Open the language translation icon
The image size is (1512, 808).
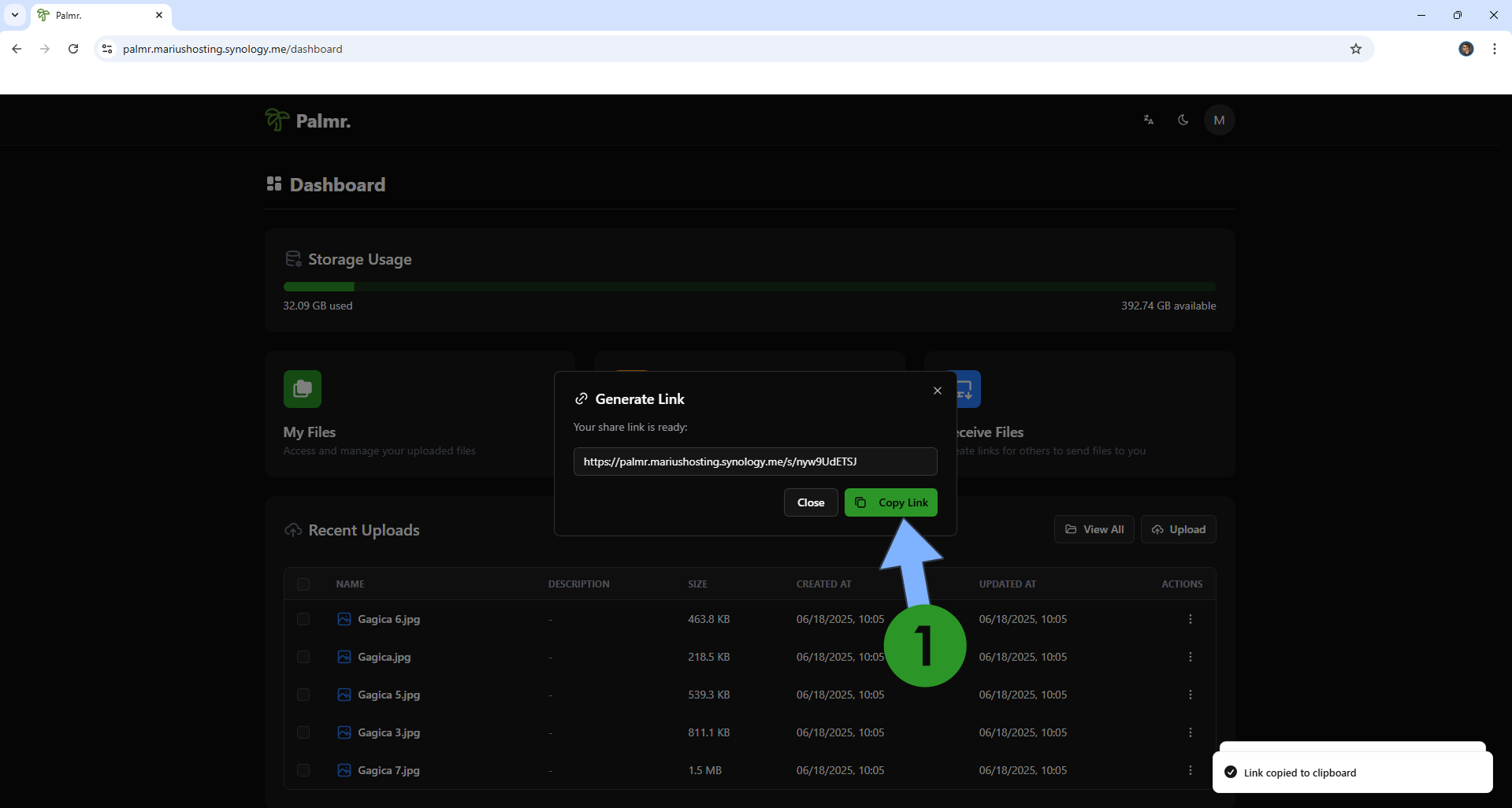[1149, 120]
